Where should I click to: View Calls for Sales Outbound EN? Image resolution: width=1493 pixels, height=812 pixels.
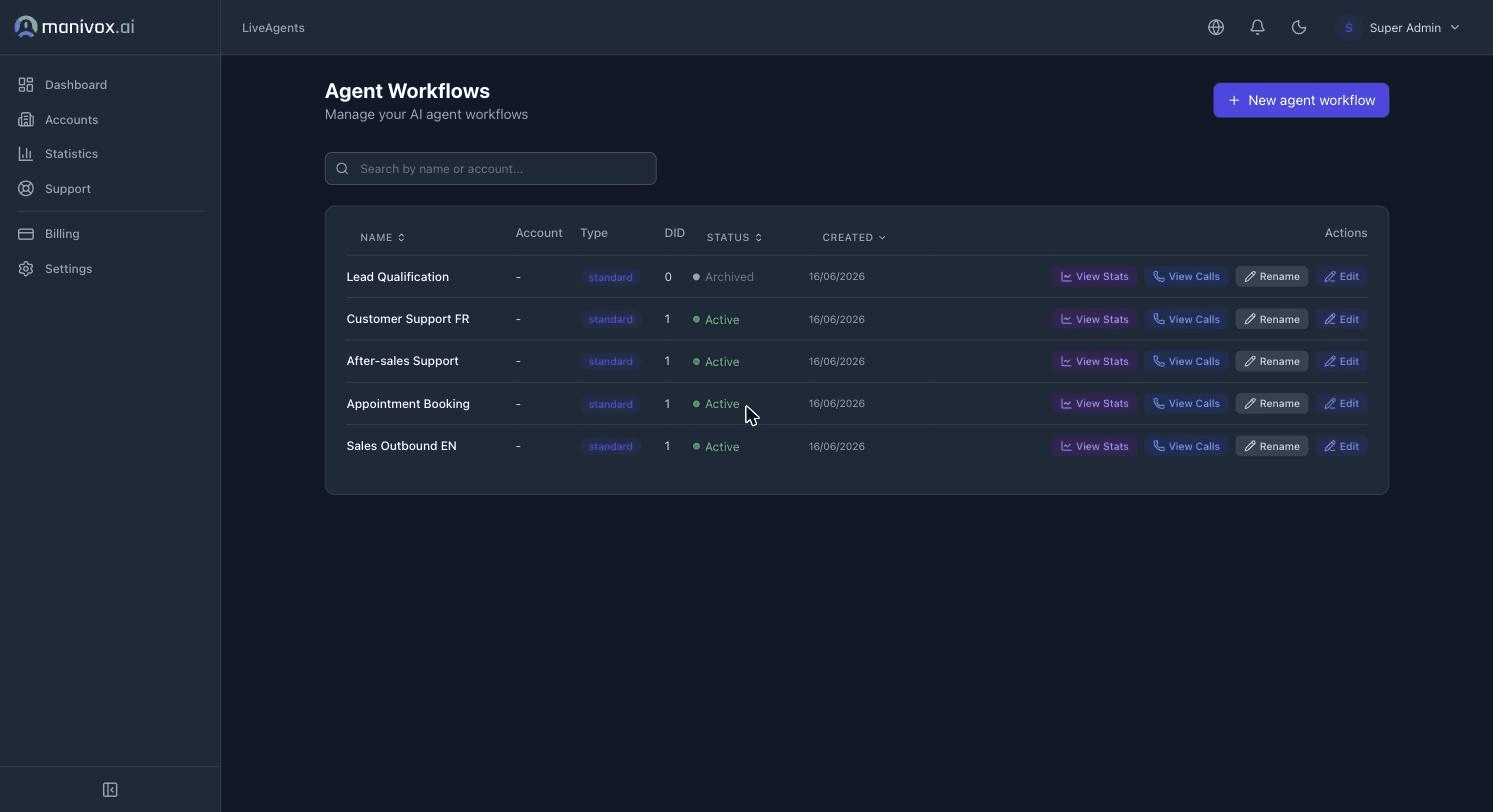1186,447
